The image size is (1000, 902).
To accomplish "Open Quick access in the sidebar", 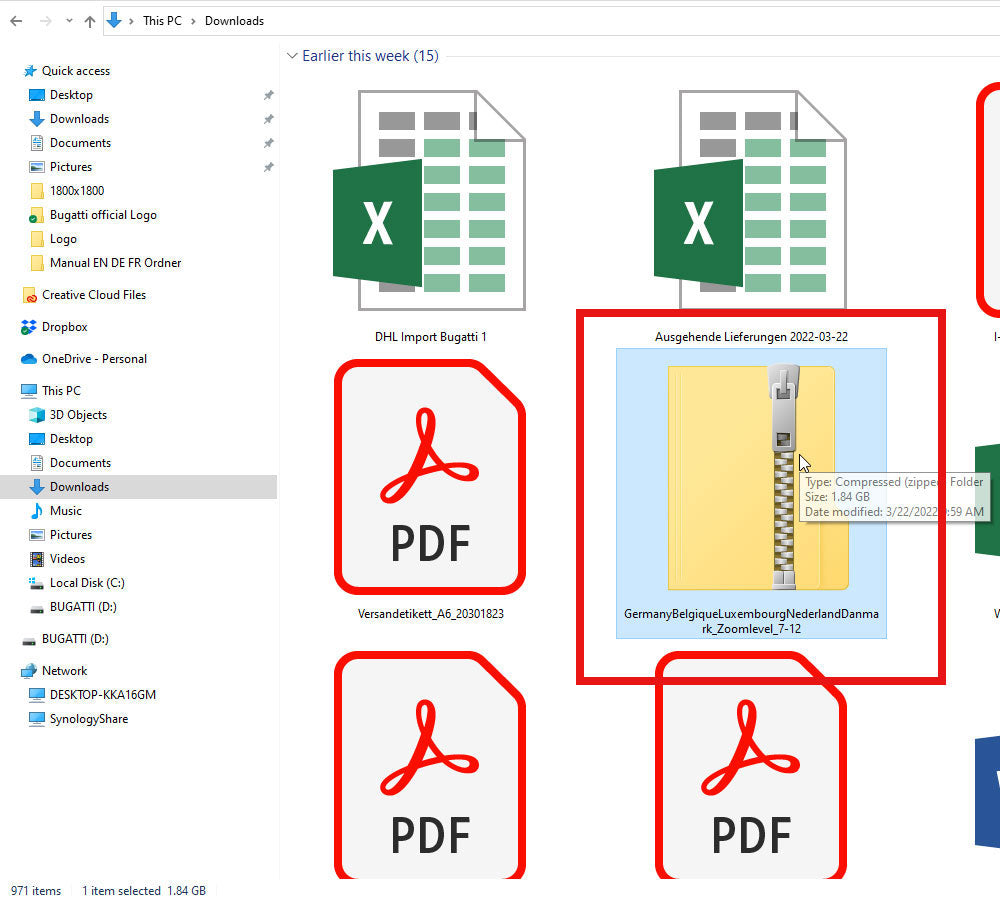I will coord(75,71).
